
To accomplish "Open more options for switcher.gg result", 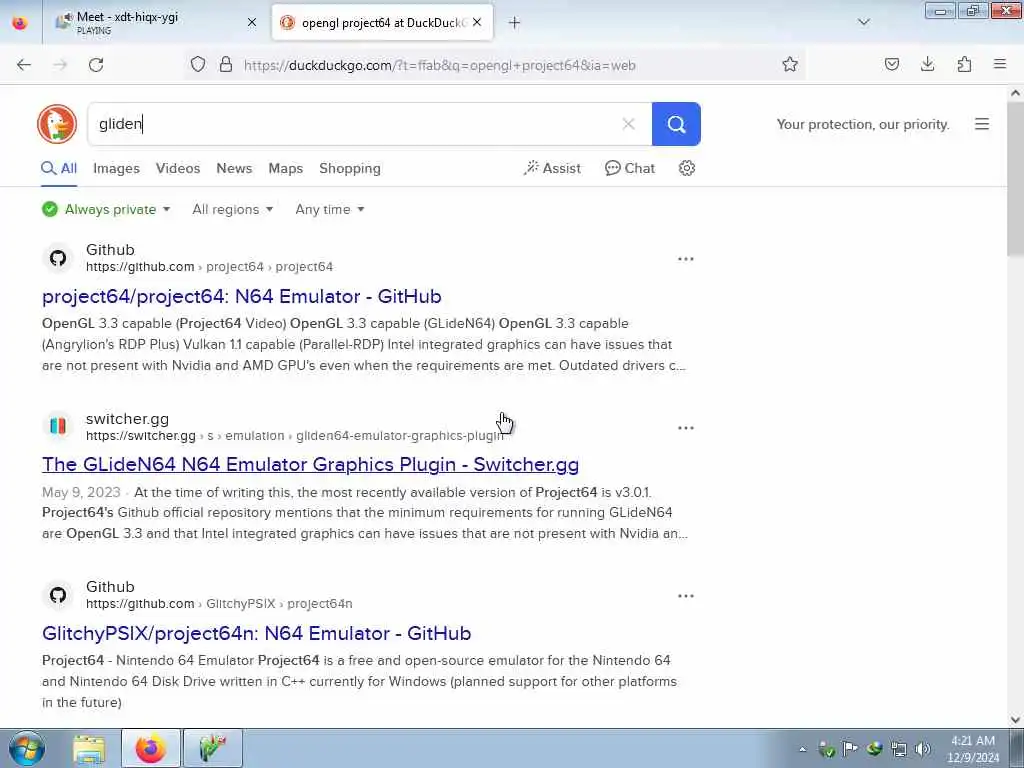I will (686, 428).
